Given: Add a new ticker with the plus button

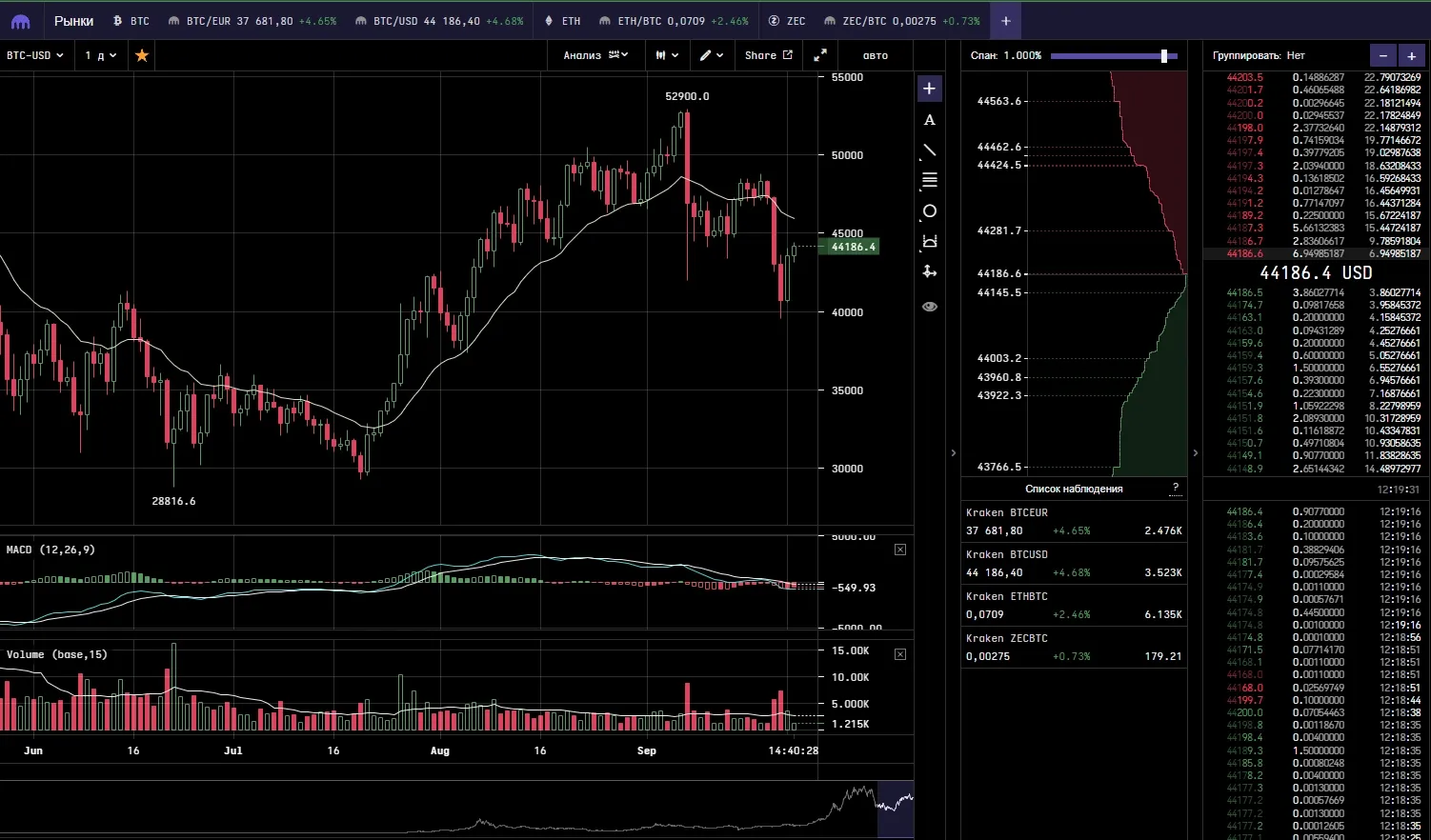Looking at the screenshot, I should pos(1005,21).
